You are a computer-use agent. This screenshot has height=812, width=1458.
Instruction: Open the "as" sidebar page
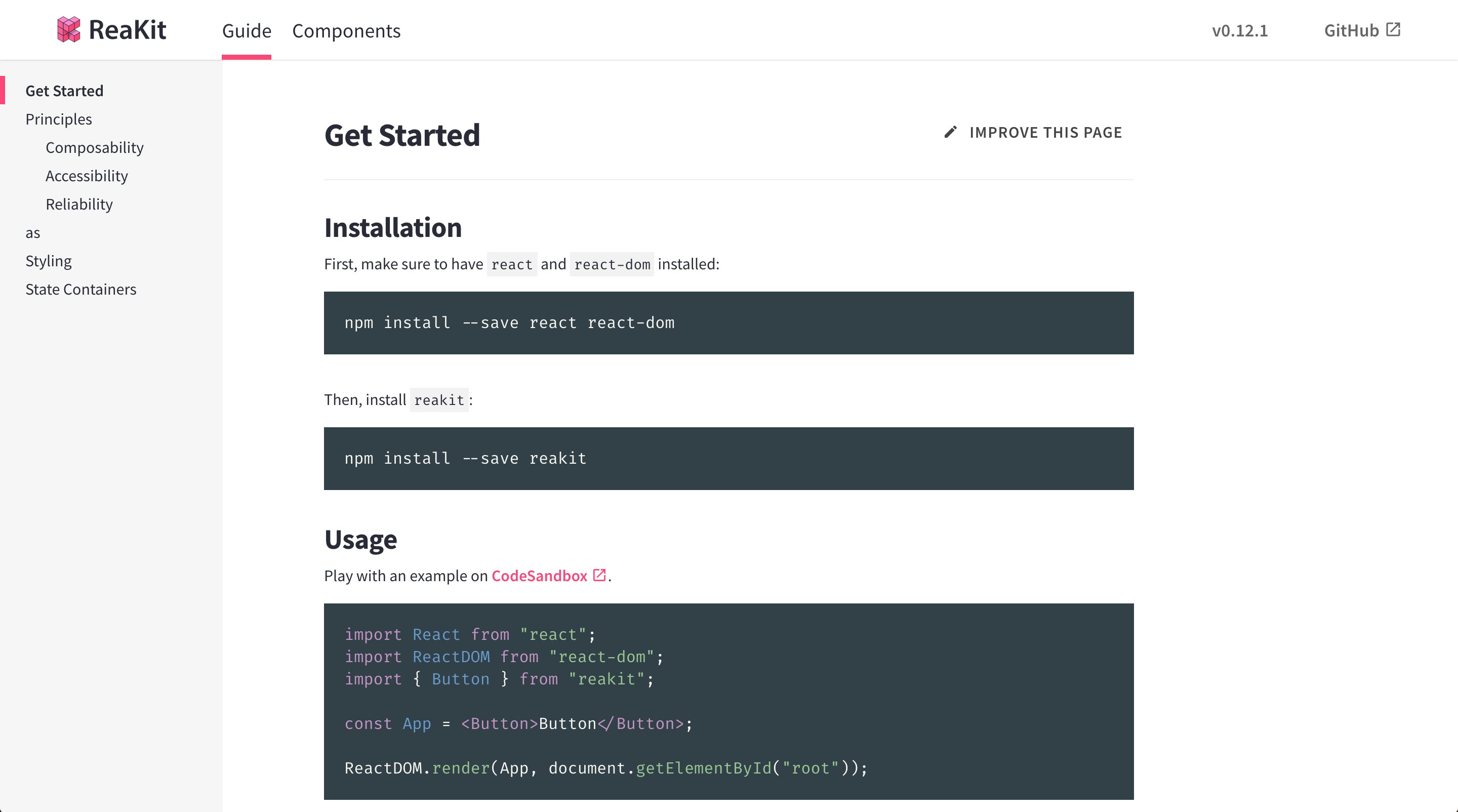click(33, 233)
